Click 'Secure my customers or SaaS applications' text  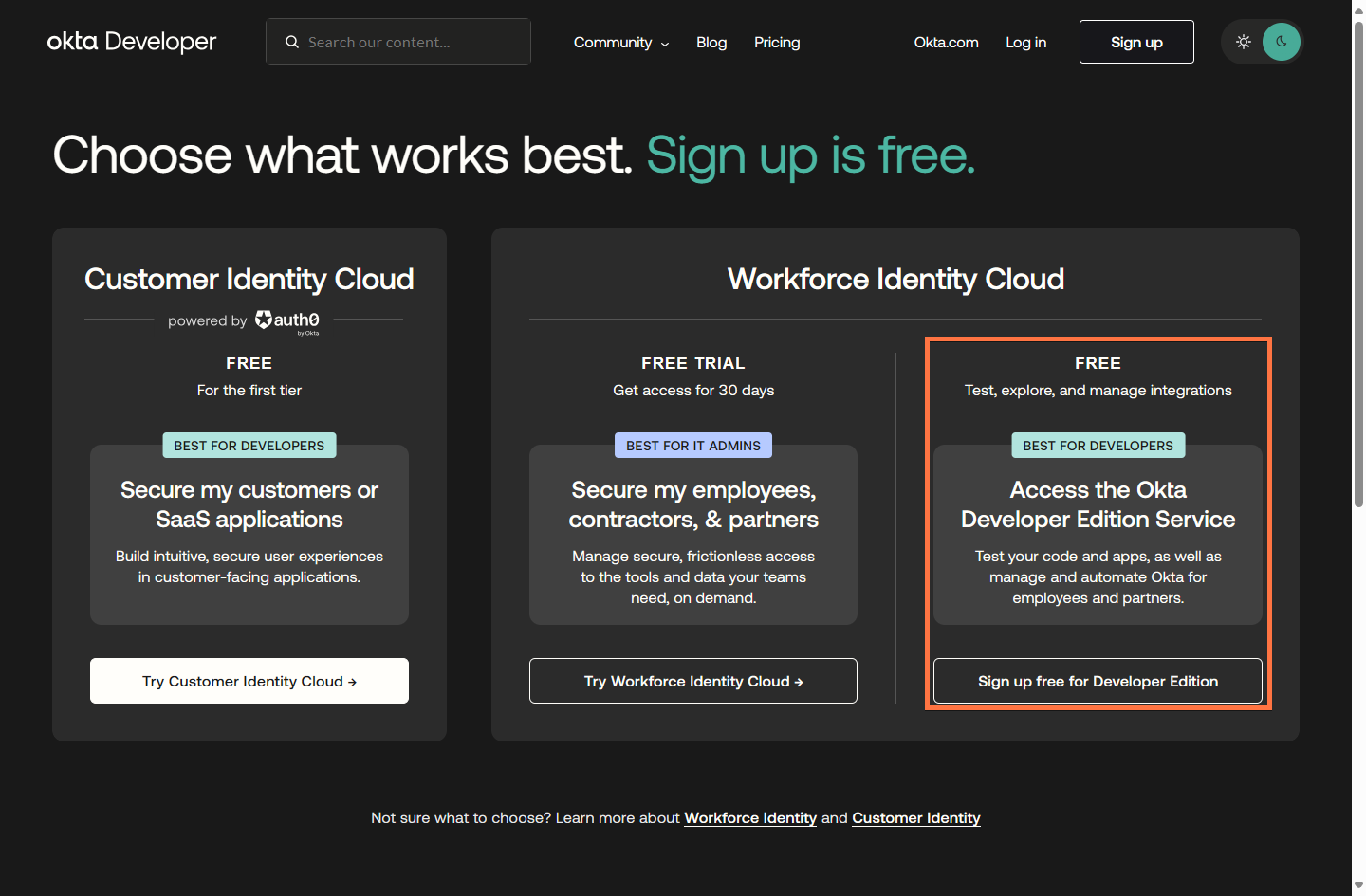tap(249, 504)
